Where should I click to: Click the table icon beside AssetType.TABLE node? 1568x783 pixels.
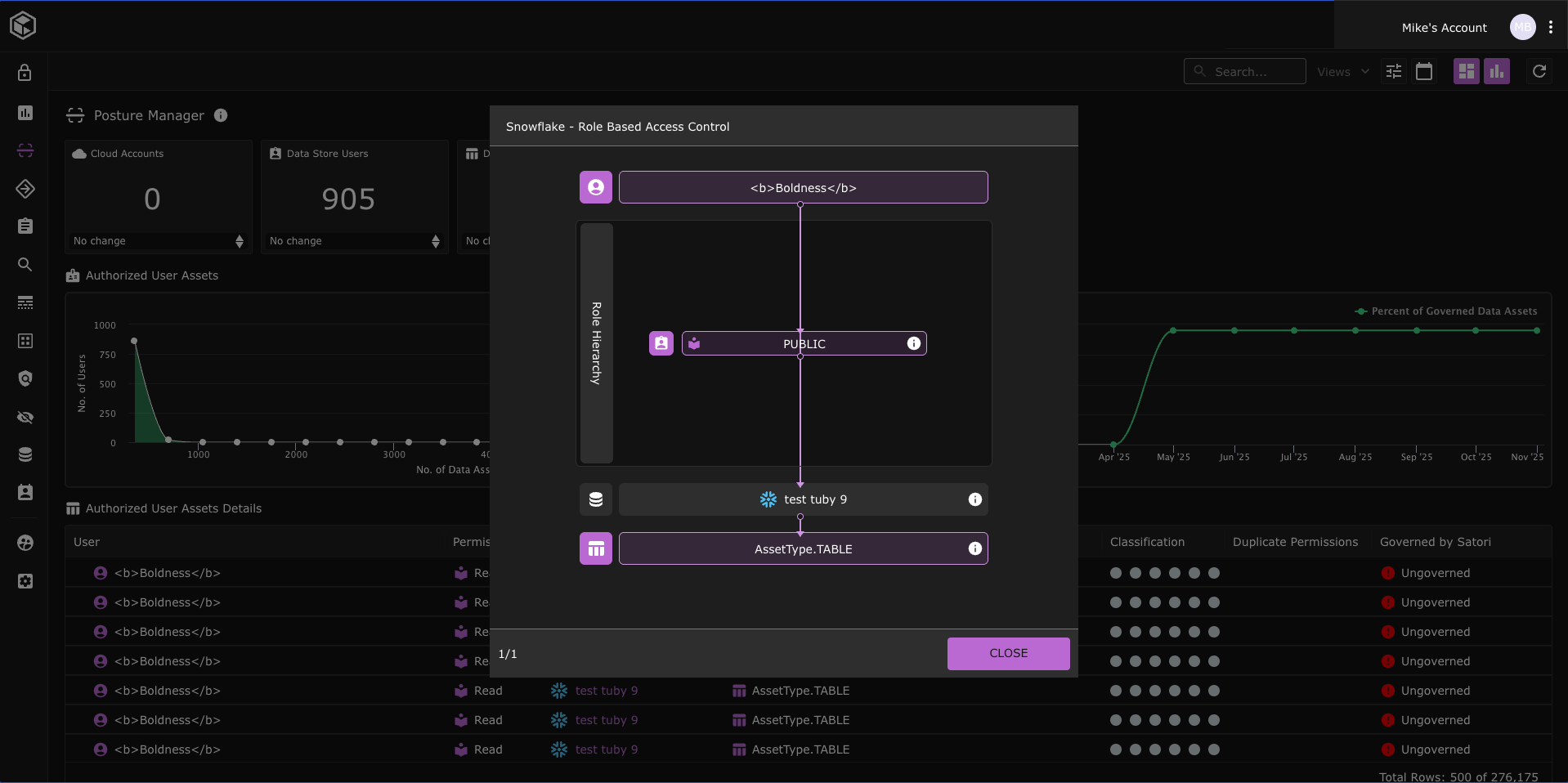[x=596, y=548]
